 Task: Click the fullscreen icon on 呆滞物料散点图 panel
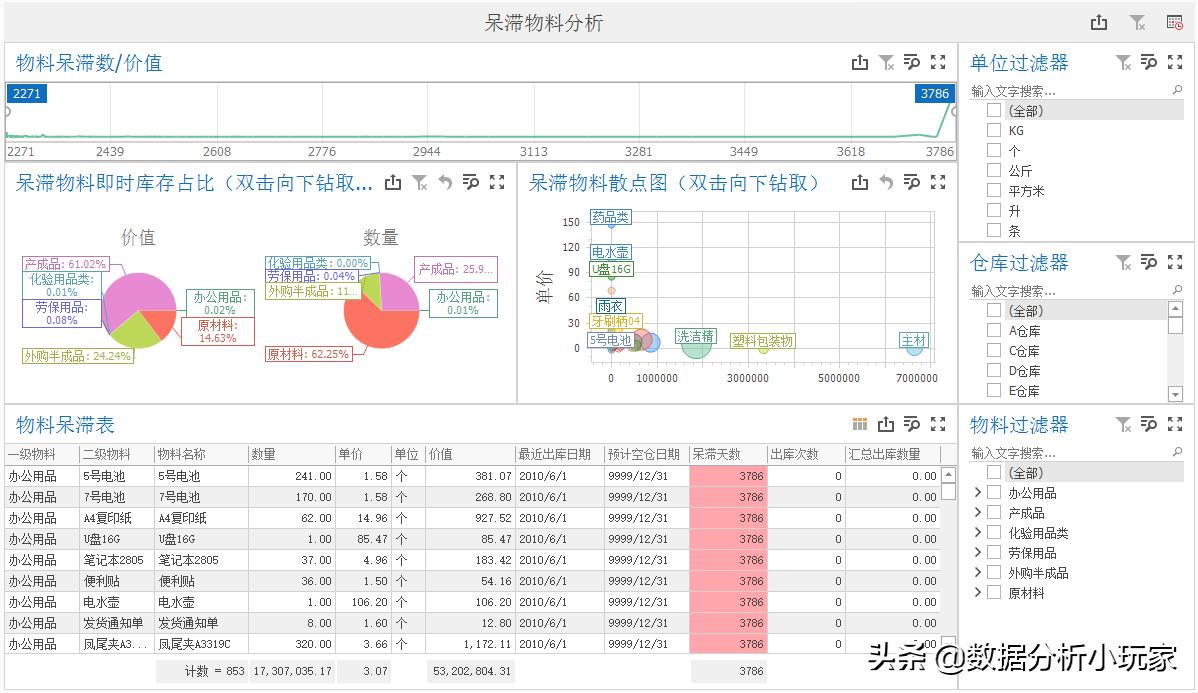coord(937,182)
